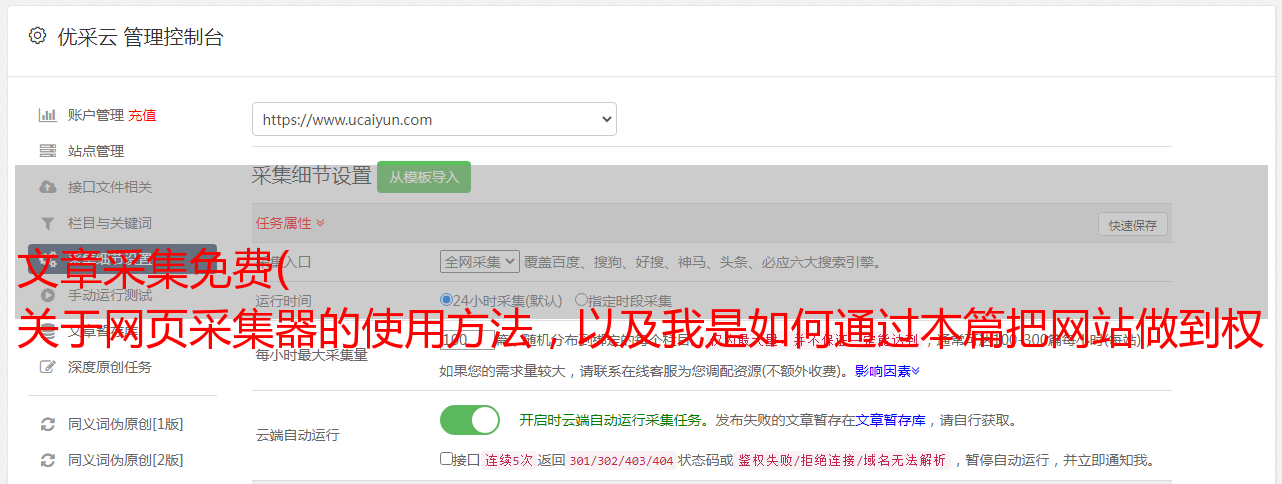Click the edit icon beside 深度原创任务
This screenshot has width=1282, height=484.
[x=47, y=367]
